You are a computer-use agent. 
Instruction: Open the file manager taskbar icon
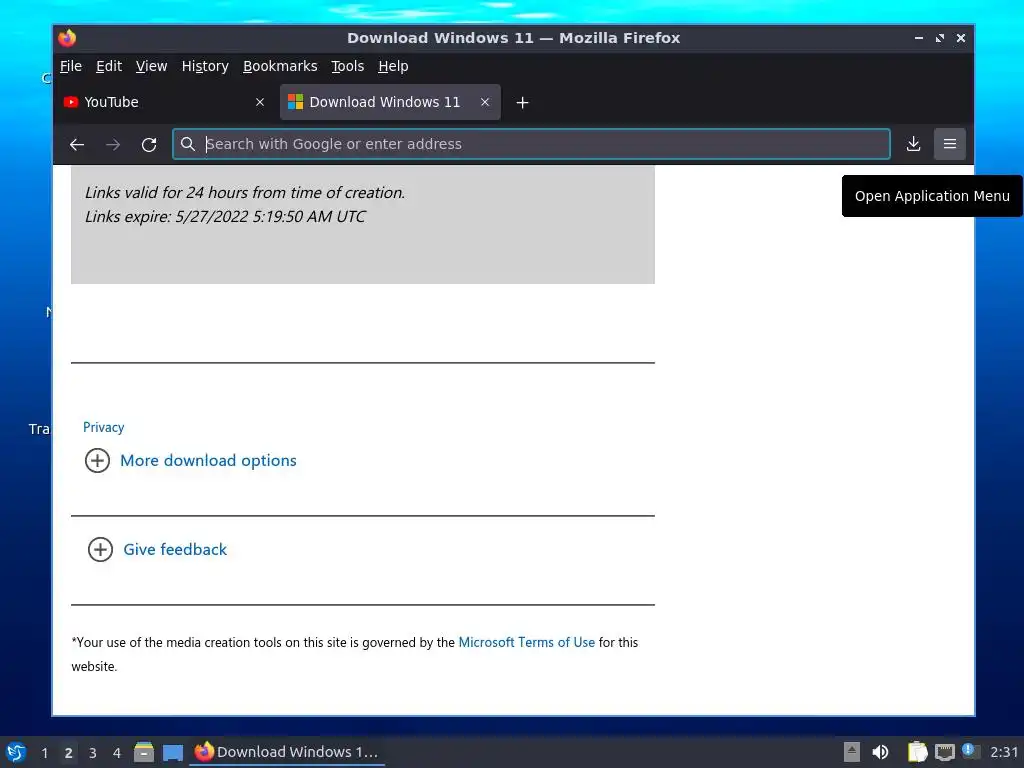[x=144, y=752]
